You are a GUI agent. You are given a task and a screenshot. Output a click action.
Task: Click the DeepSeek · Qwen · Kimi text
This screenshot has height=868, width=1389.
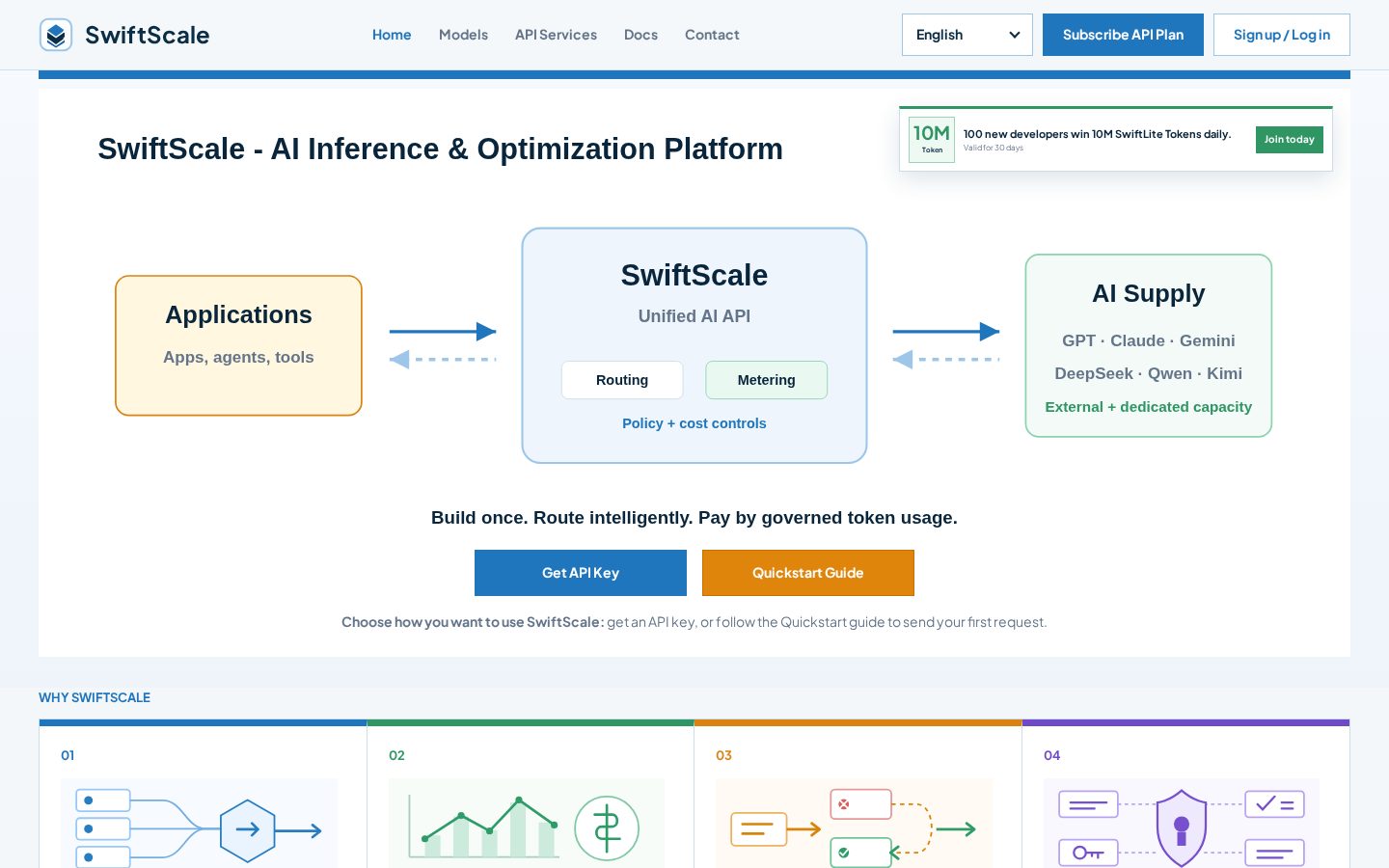pos(1149,373)
